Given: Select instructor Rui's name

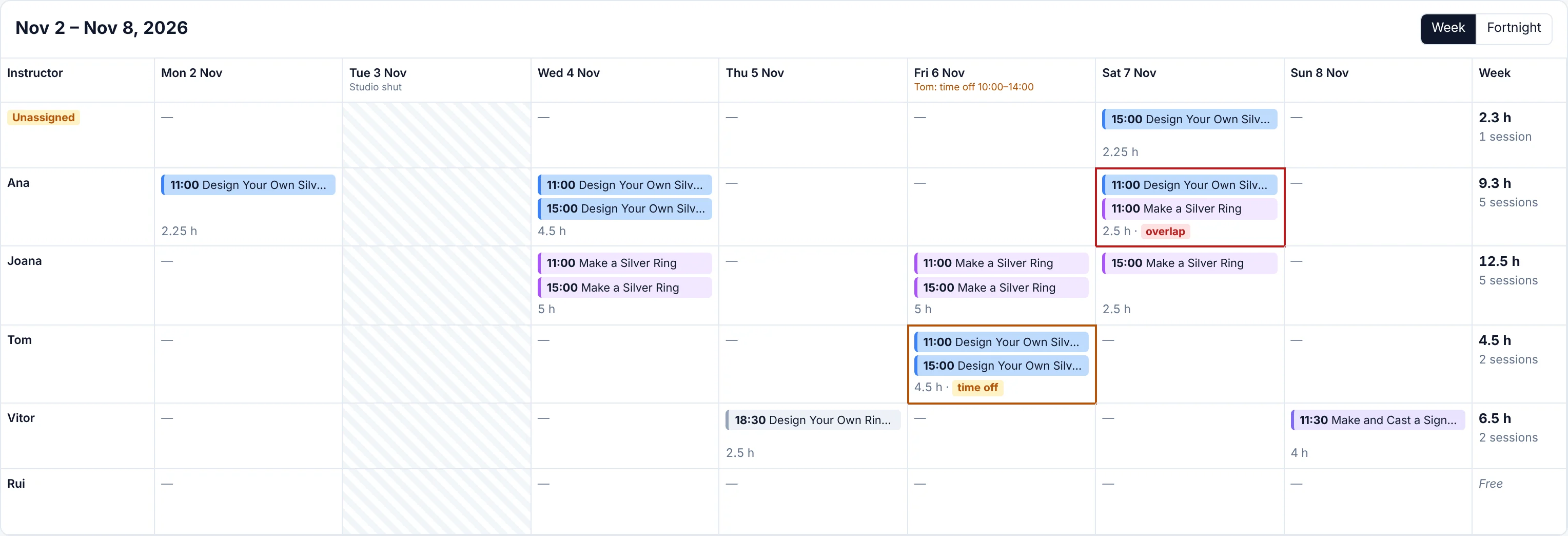Looking at the screenshot, I should 16,484.
